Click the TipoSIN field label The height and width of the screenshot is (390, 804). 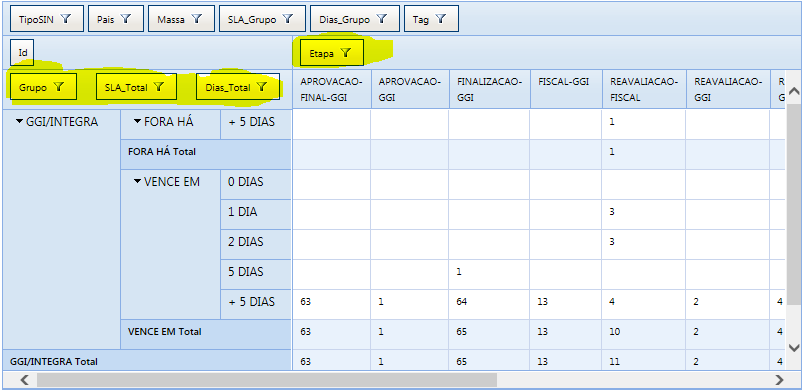36,20
